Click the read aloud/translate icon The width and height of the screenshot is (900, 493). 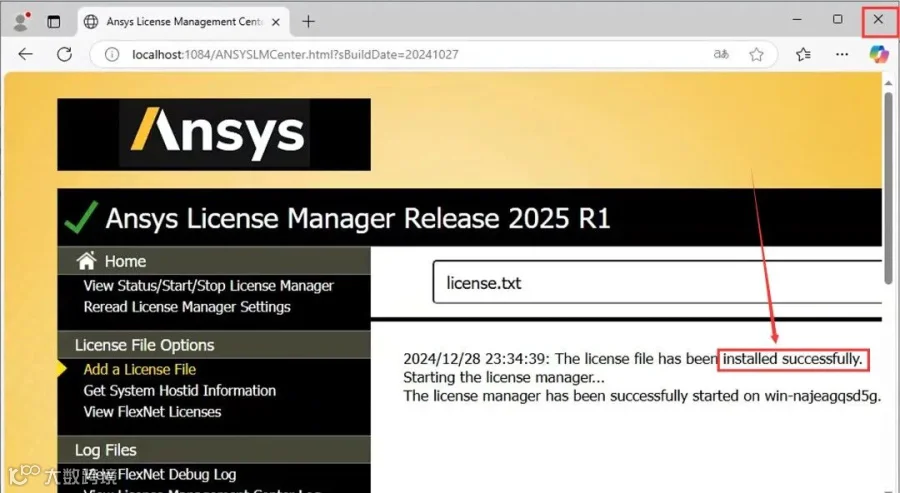[x=721, y=55]
